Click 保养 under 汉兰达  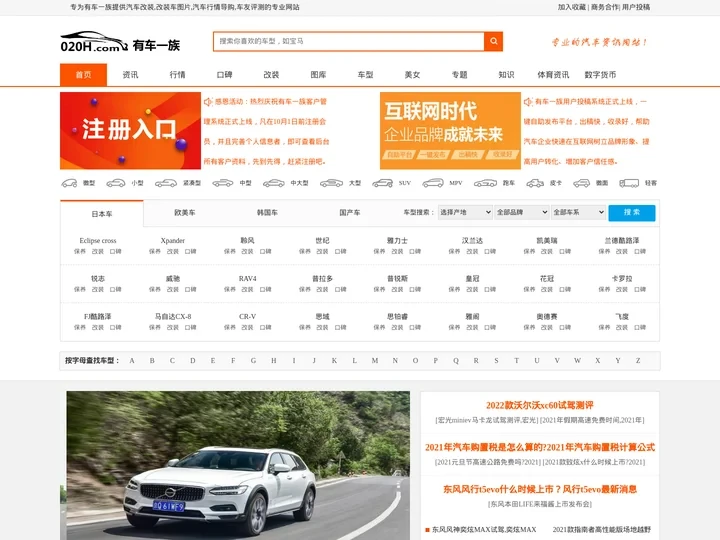454,252
